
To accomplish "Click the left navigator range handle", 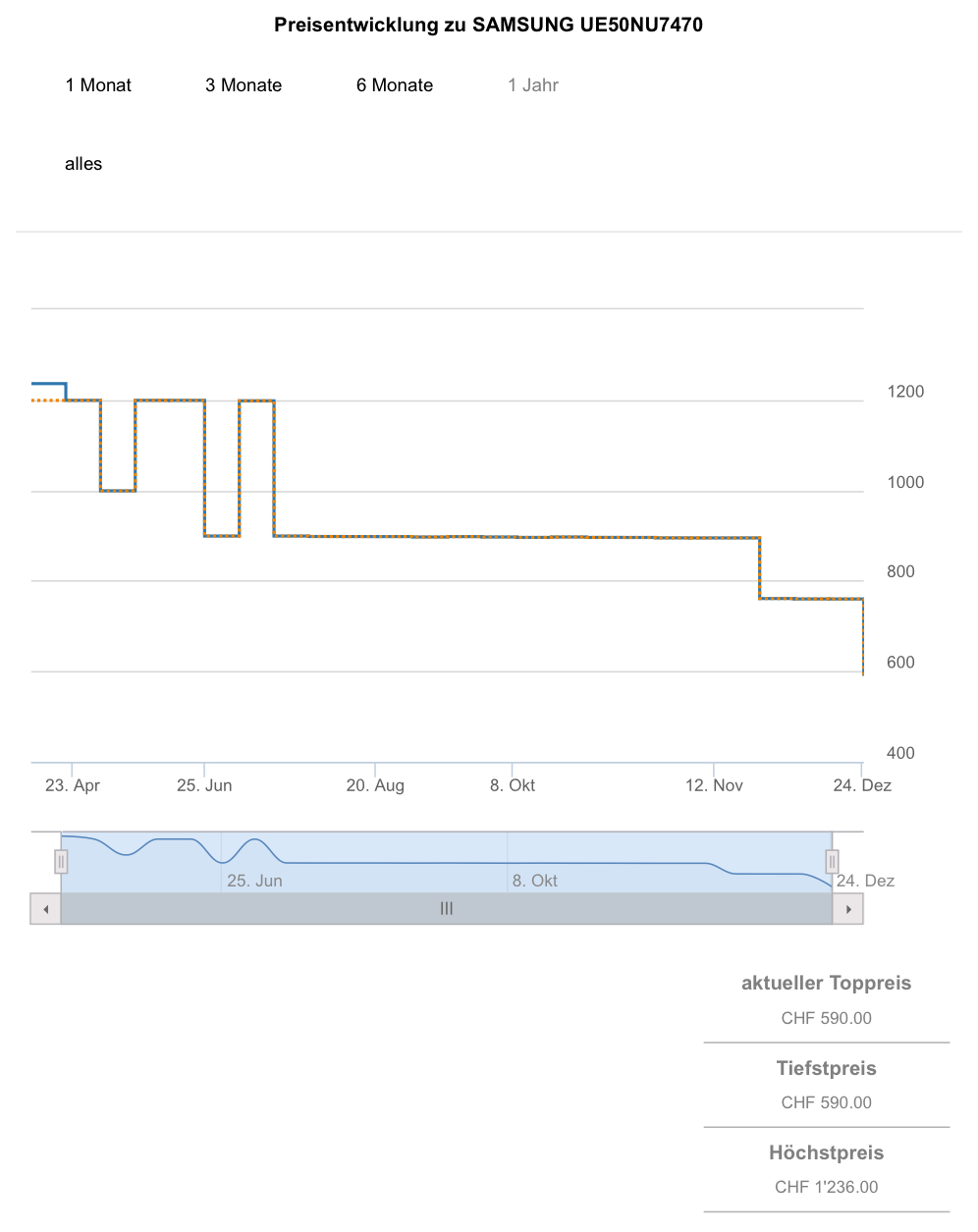I will (x=61, y=862).
